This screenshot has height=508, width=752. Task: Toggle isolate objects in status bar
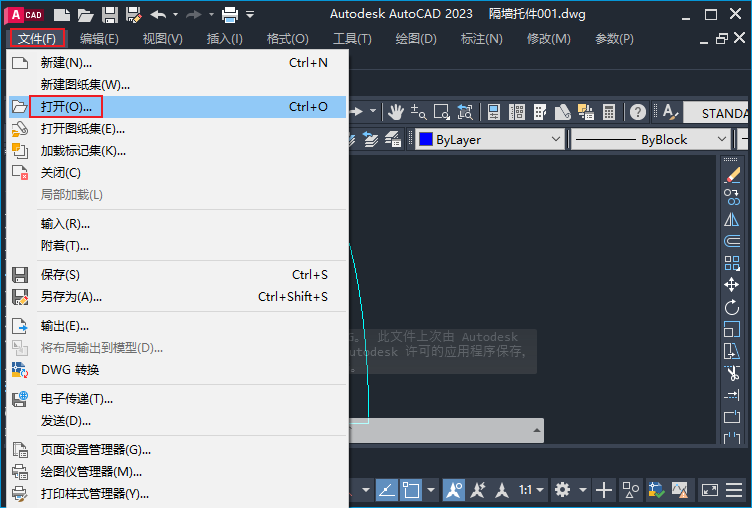[630, 490]
